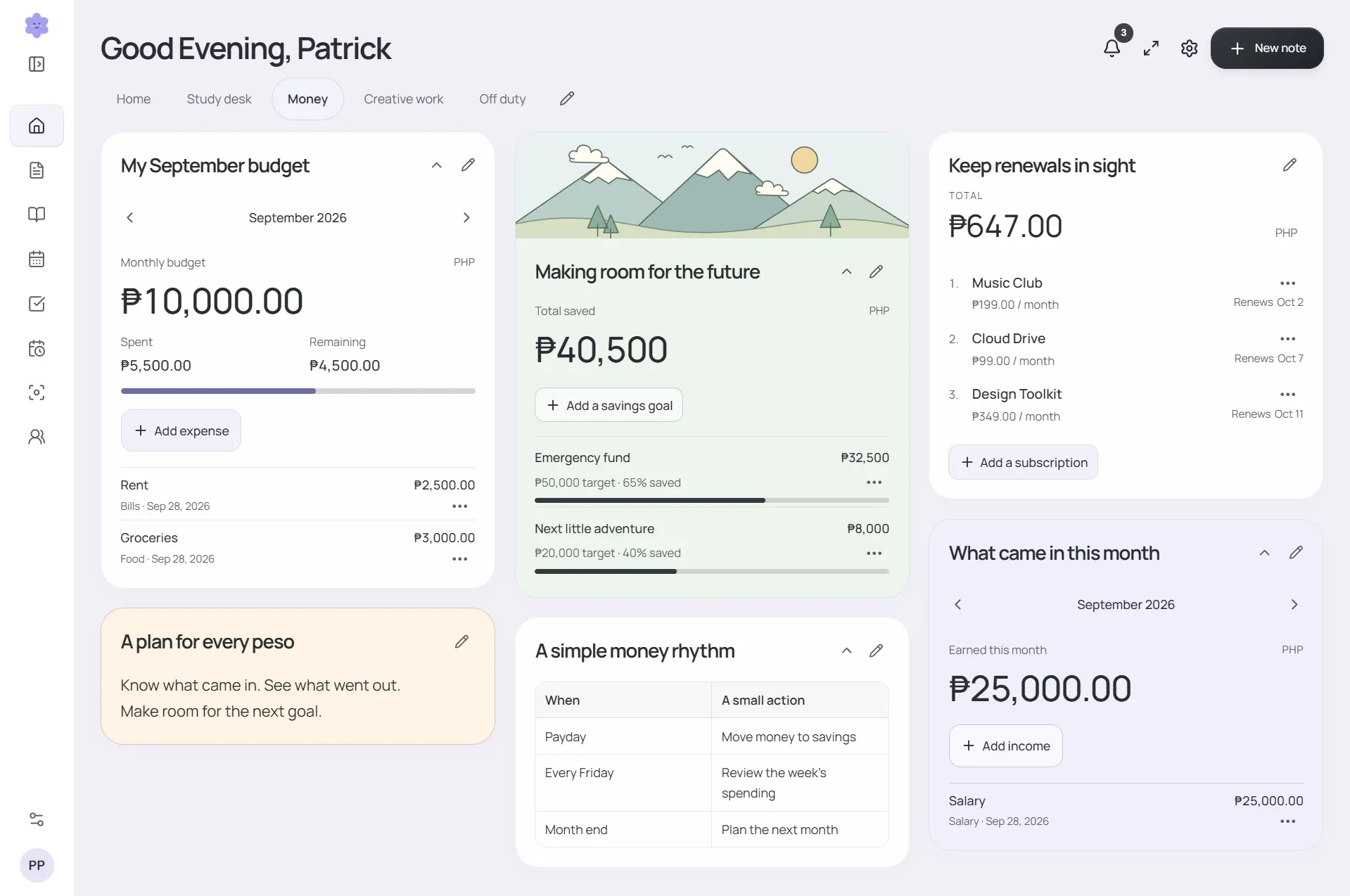Click Add a subscription button
1350x896 pixels.
coord(1023,462)
